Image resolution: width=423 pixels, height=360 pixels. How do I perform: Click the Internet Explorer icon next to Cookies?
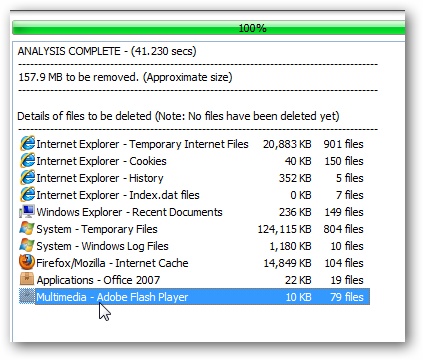coord(27,161)
